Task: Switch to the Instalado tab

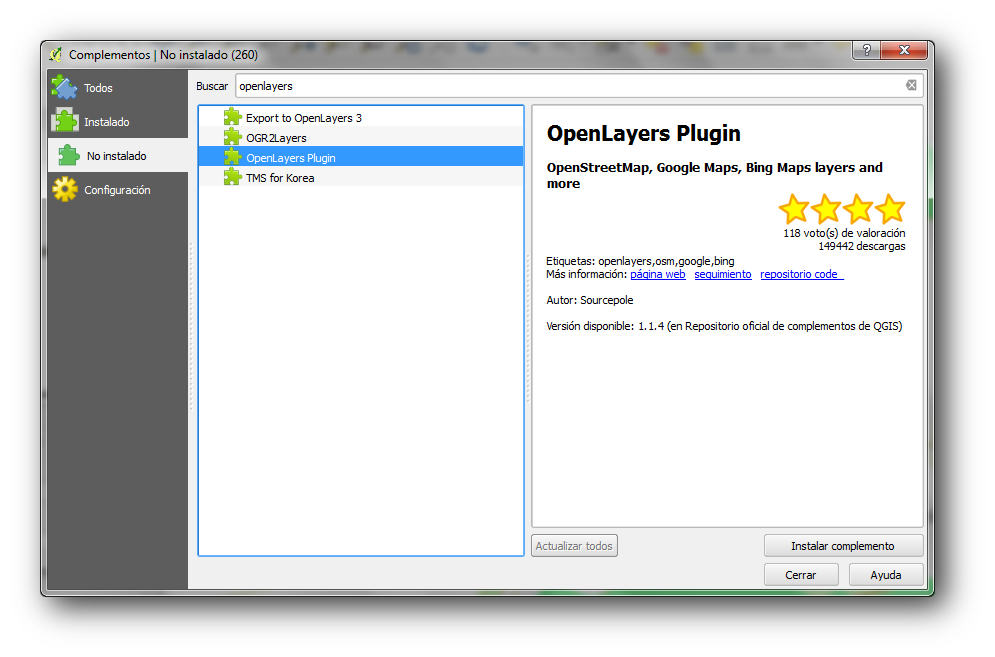Action: tap(118, 121)
